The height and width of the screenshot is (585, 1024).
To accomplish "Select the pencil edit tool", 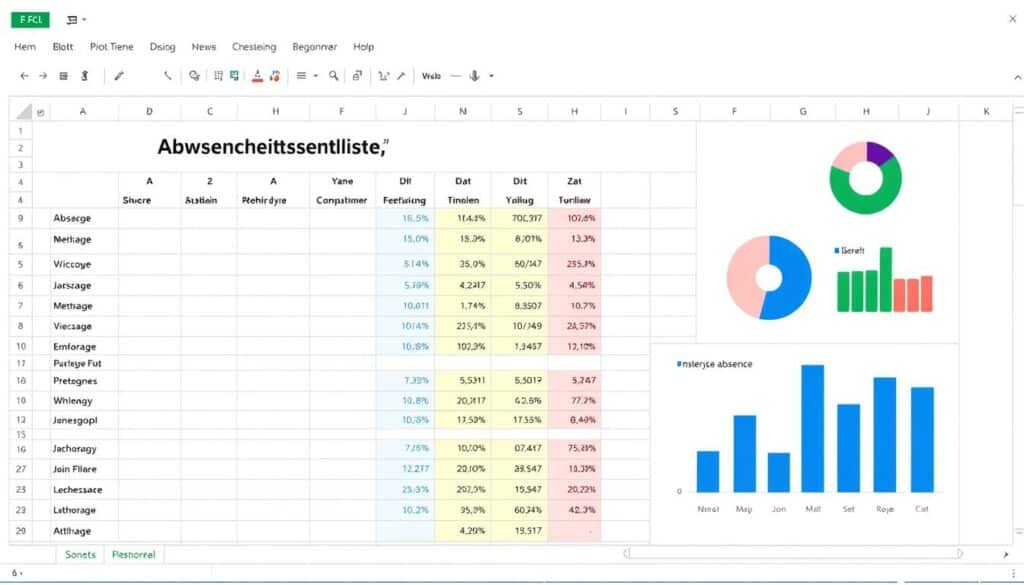I will click(x=119, y=76).
